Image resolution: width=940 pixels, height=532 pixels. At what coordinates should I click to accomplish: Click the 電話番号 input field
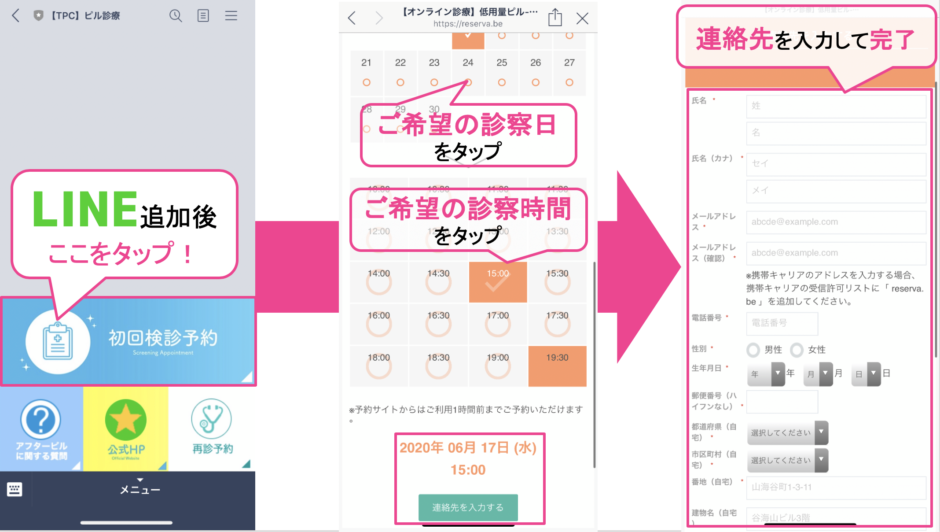[782, 323]
